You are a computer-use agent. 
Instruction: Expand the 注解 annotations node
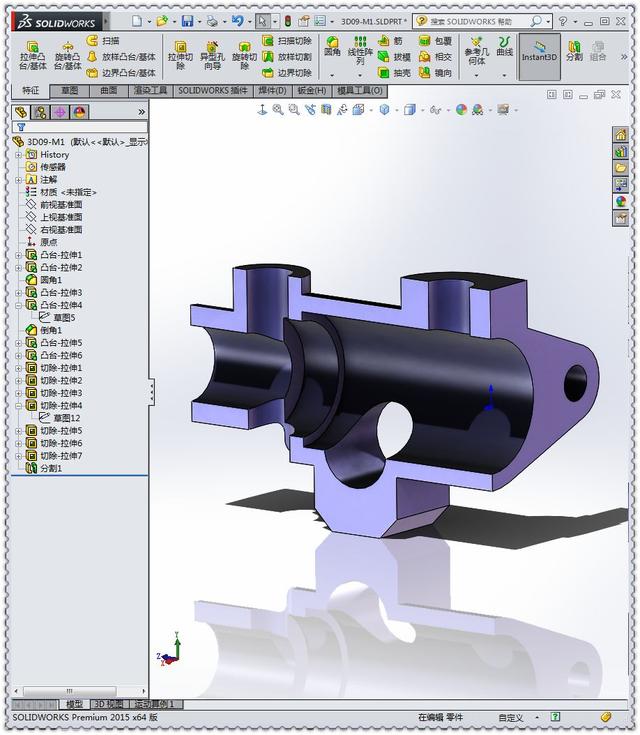coord(18,180)
